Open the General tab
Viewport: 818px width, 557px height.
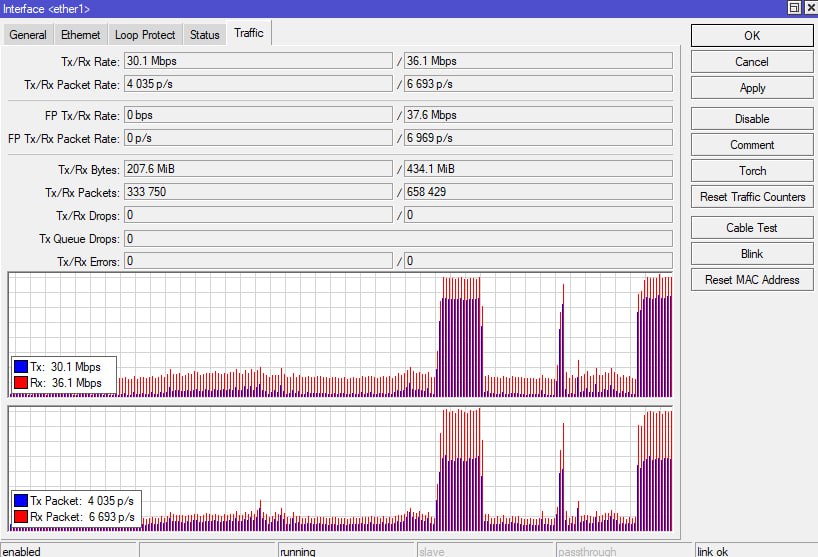(28, 35)
